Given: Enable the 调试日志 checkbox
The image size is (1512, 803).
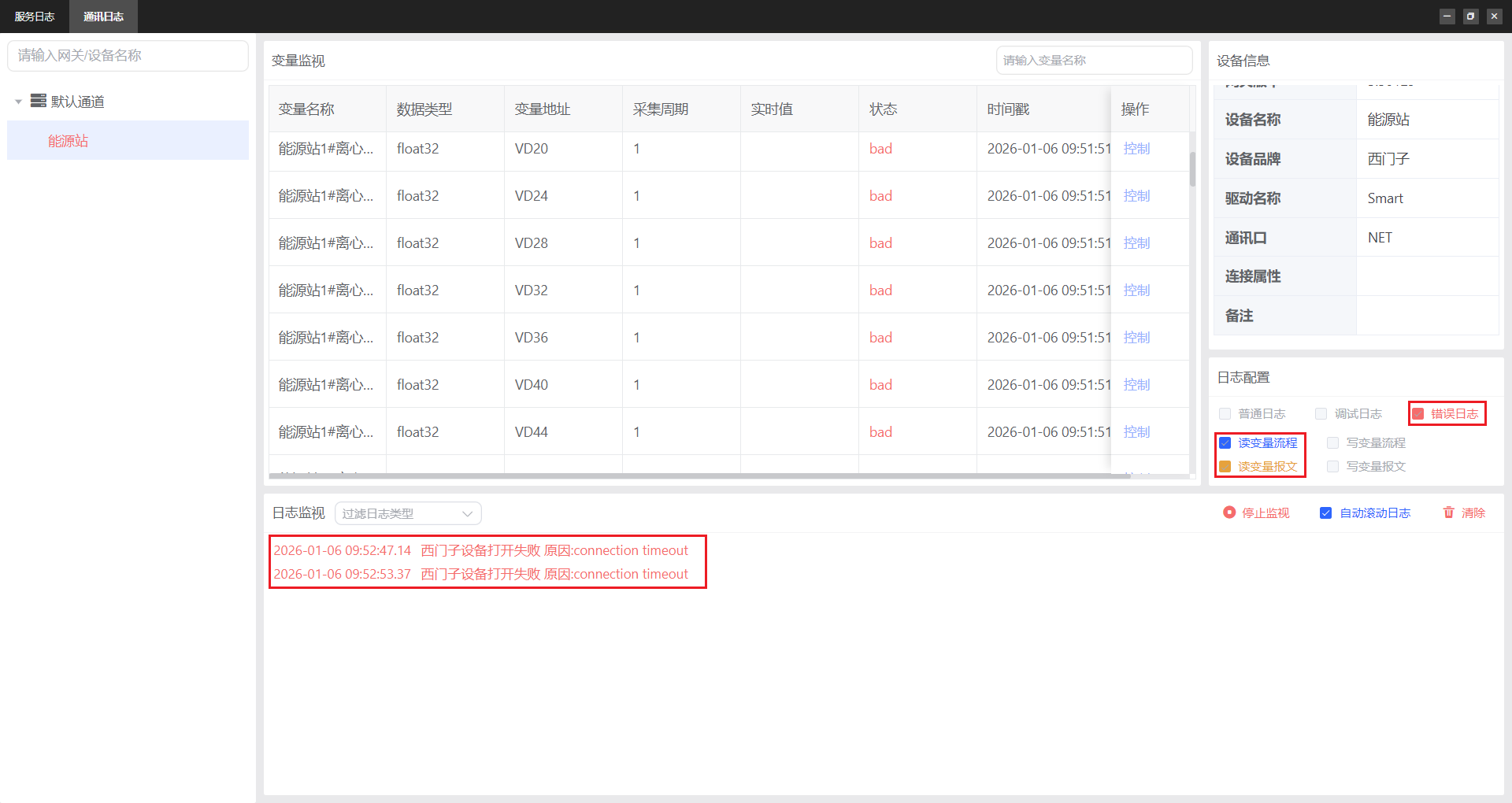Looking at the screenshot, I should click(1321, 414).
